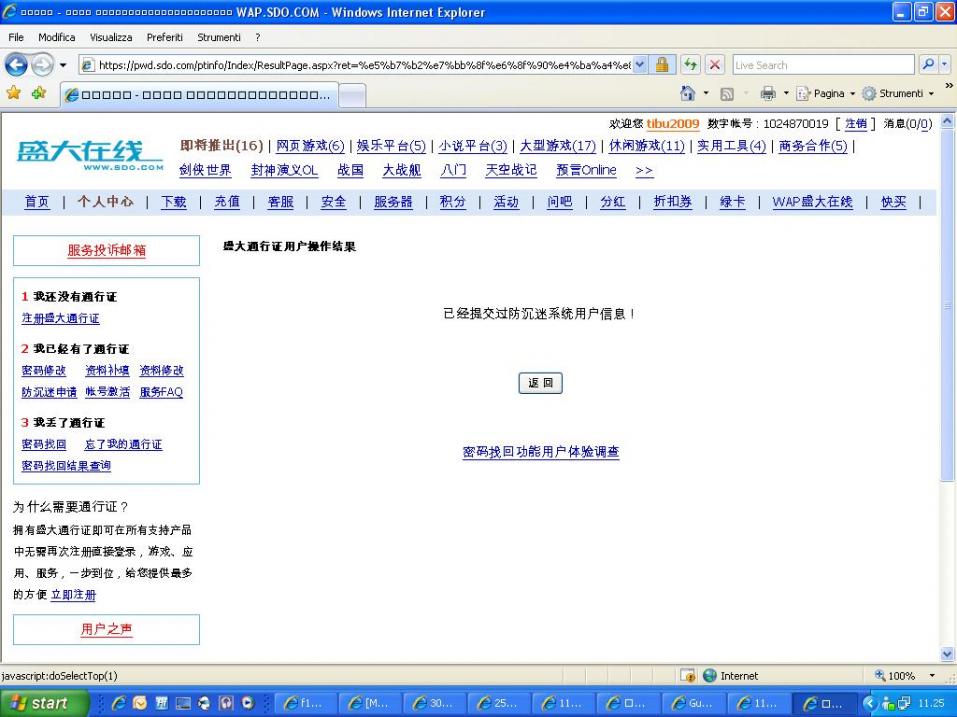Open the 大型游戏(17) category link

click(x=558, y=146)
